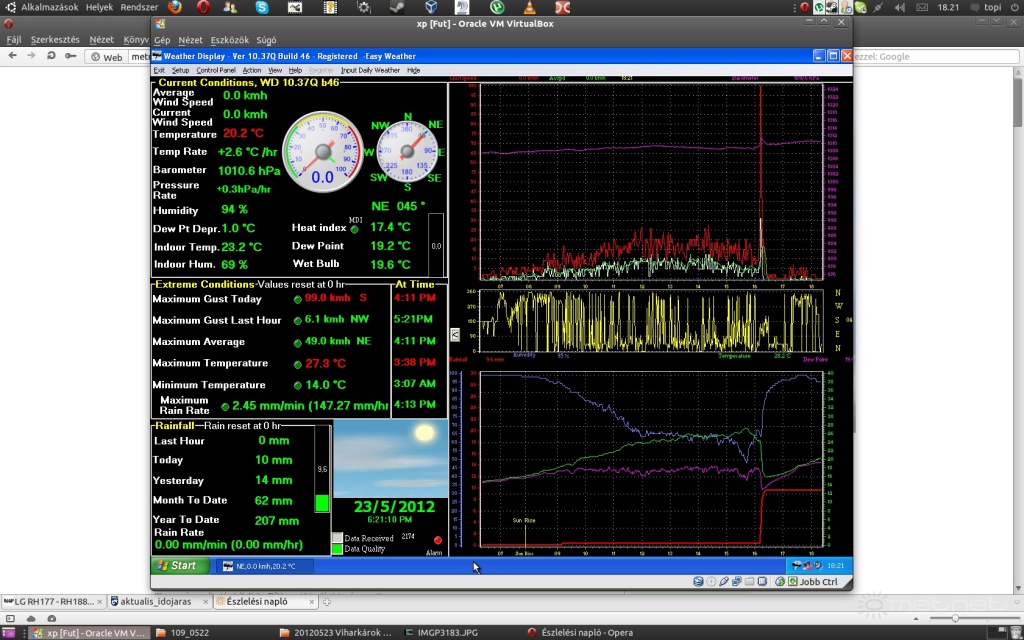Toggle the Maximum Gust Today indicator dot

[297, 299]
